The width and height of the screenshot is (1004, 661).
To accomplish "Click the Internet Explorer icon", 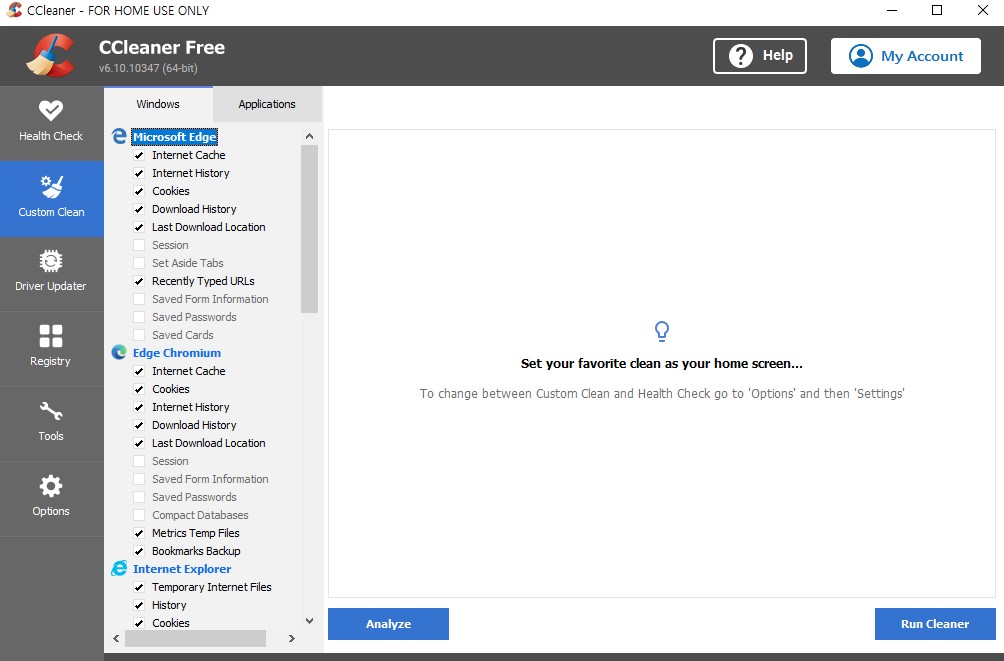I will click(x=119, y=568).
